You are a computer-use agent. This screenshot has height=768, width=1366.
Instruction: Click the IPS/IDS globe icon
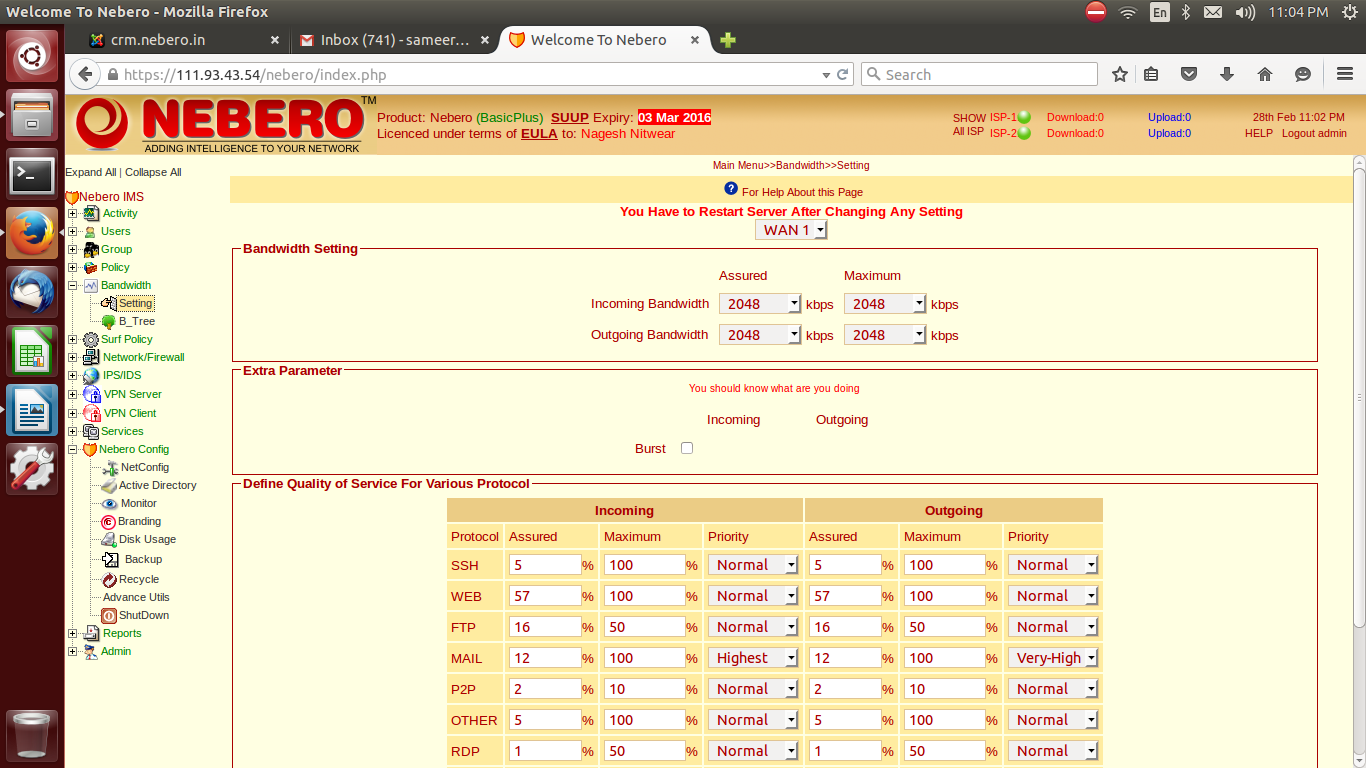pos(92,375)
